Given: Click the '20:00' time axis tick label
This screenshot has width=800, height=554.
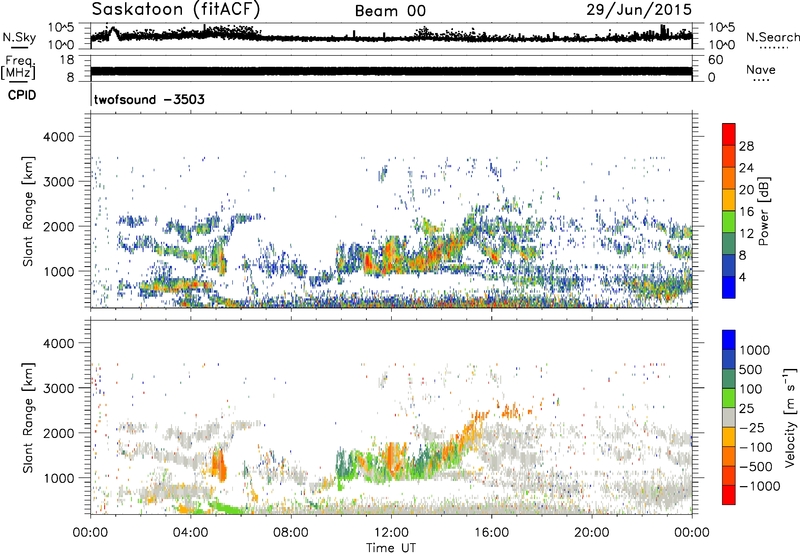Looking at the screenshot, I should click(591, 533).
